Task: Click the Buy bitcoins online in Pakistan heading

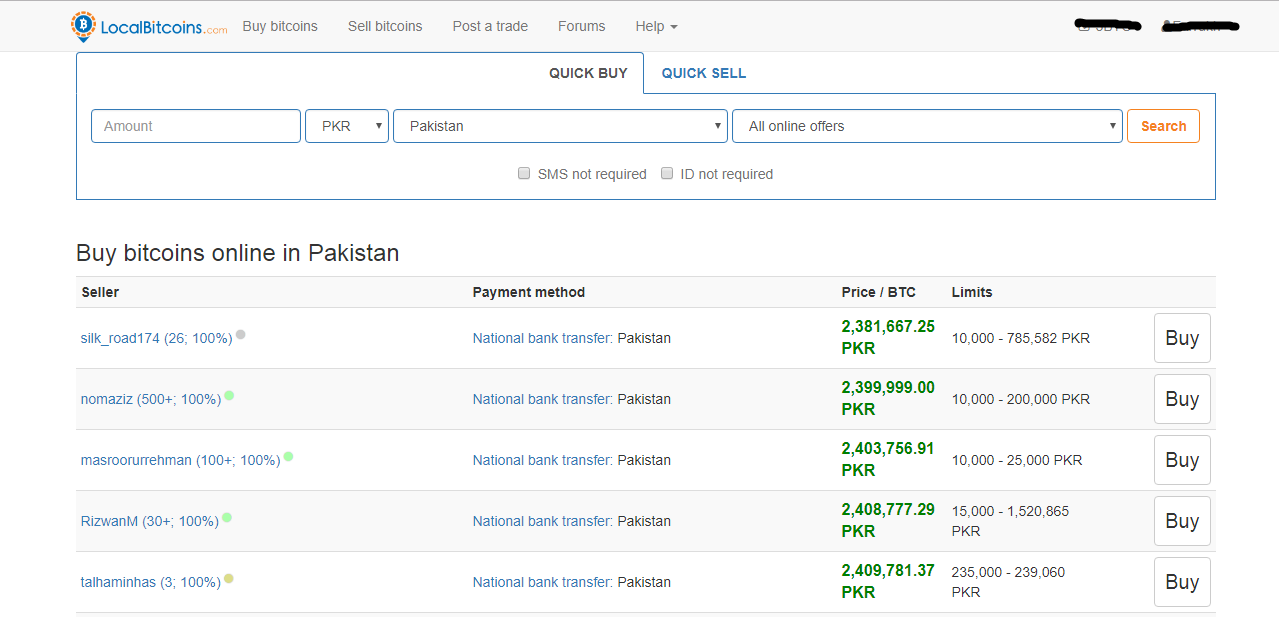Action: [x=238, y=253]
